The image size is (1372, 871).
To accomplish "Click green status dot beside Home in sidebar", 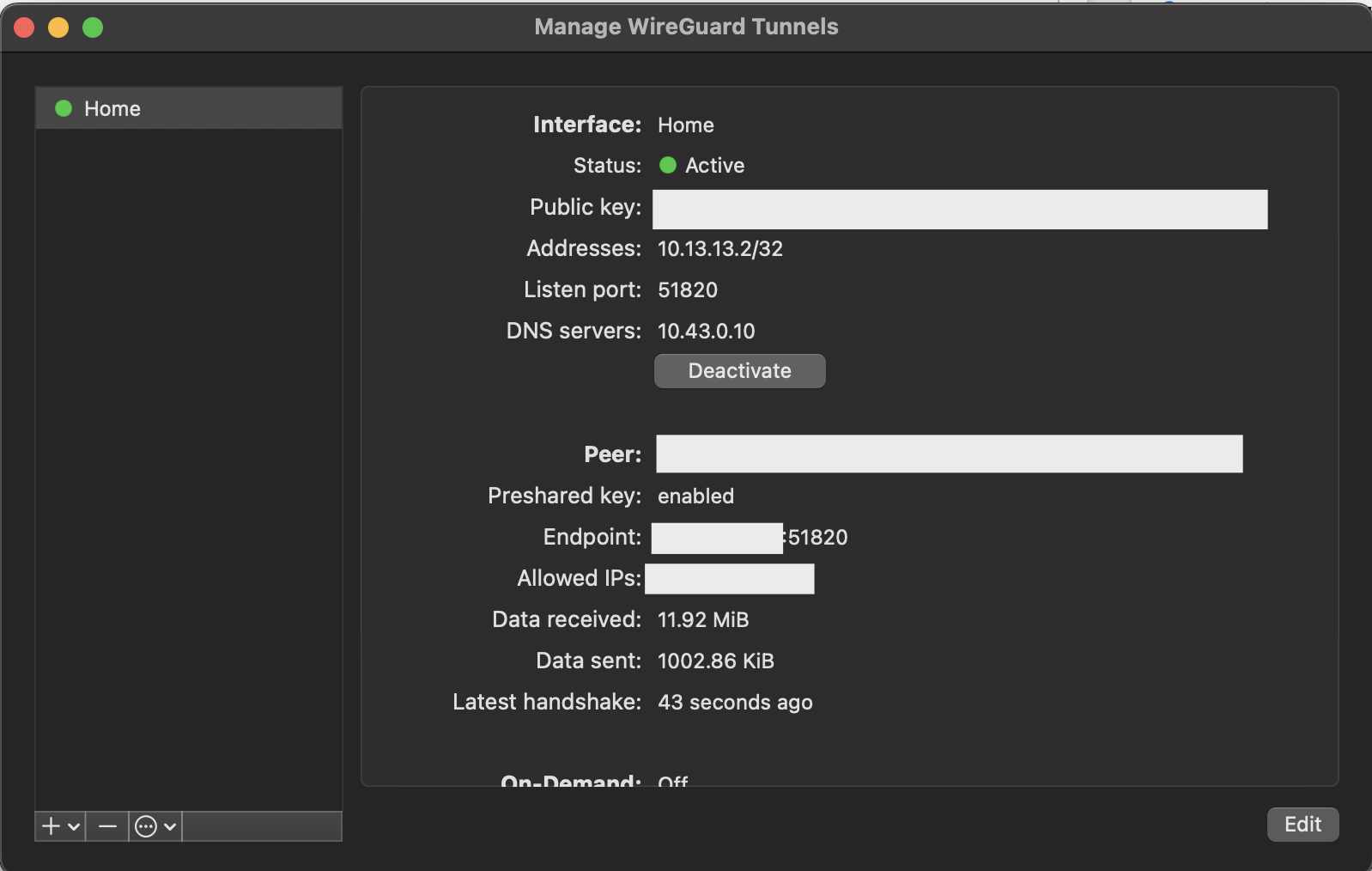I will pos(64,108).
